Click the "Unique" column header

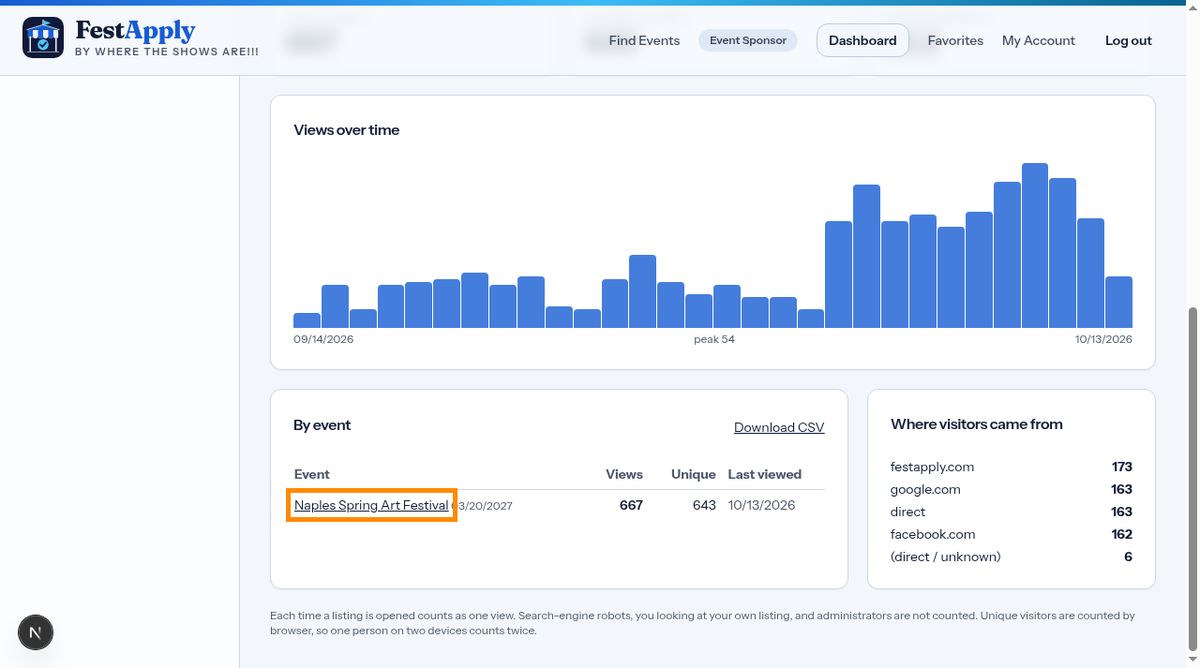point(693,474)
